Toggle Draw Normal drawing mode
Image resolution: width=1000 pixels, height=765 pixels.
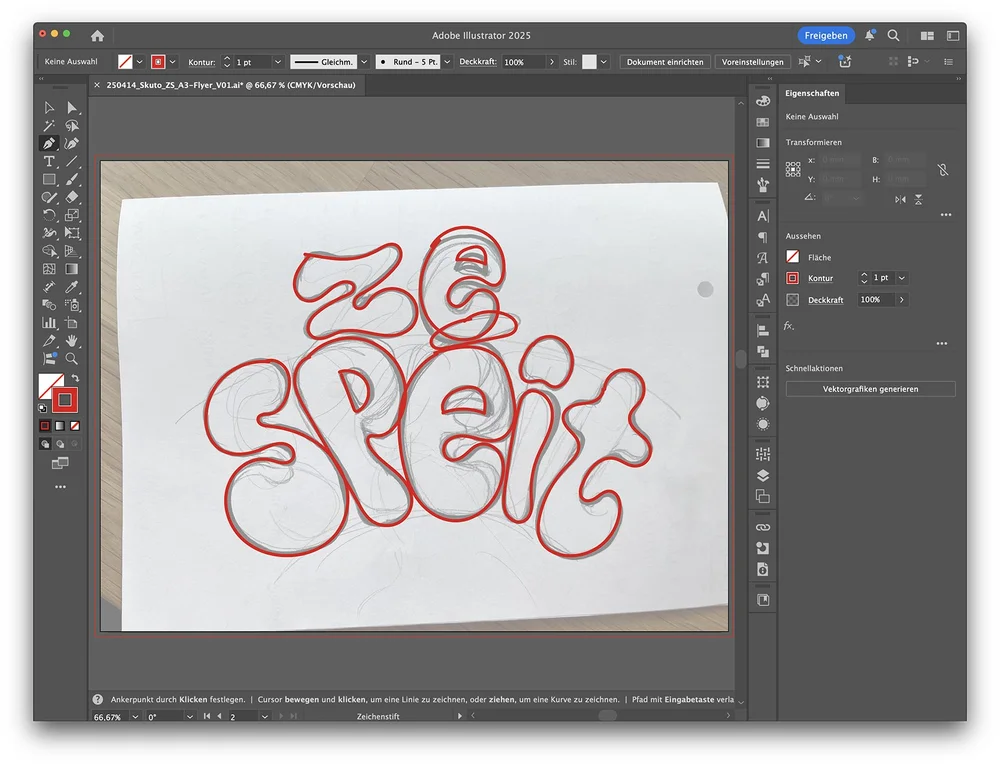pyautogui.click(x=45, y=444)
